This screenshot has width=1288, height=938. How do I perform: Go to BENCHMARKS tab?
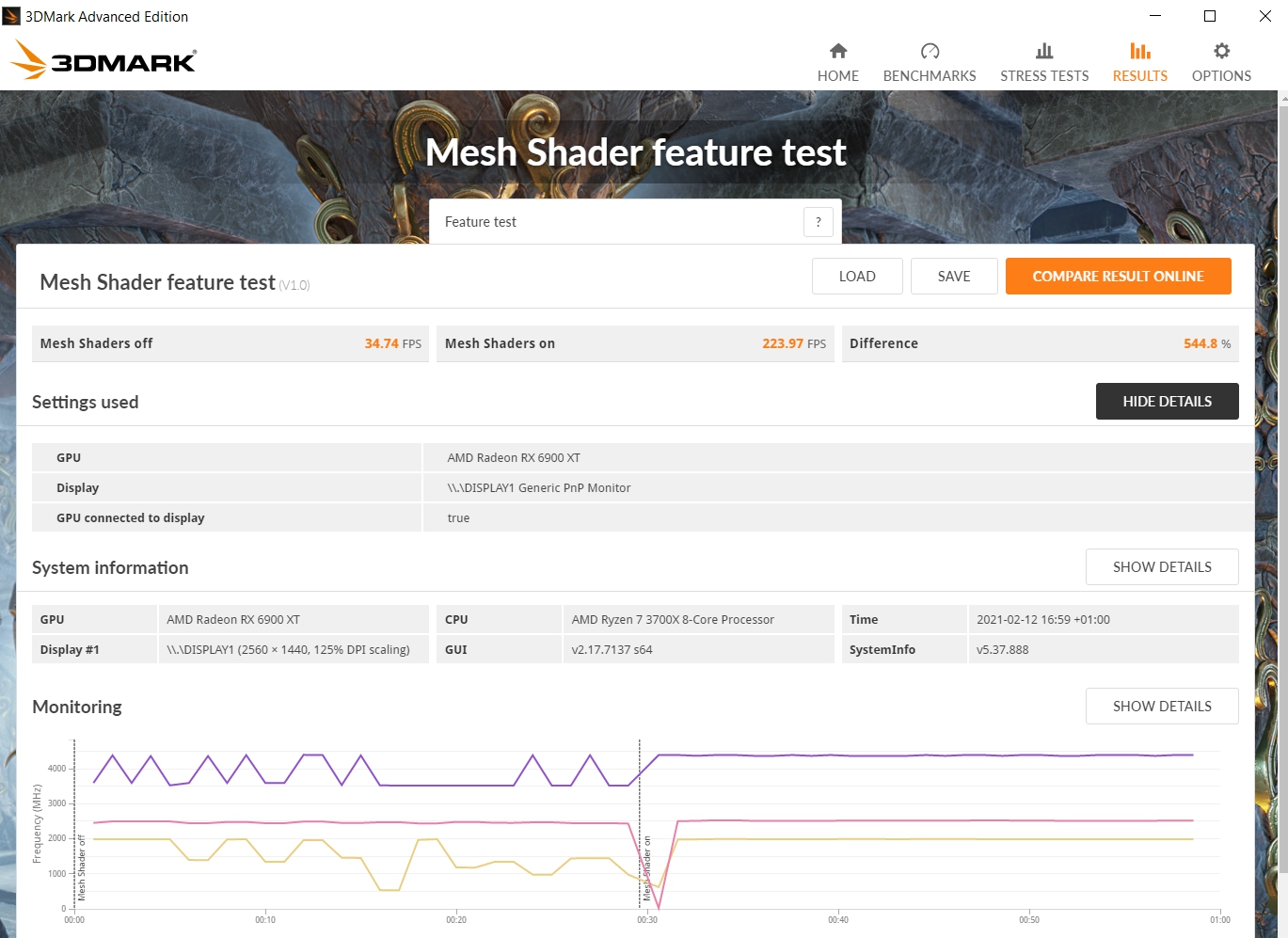point(930,64)
